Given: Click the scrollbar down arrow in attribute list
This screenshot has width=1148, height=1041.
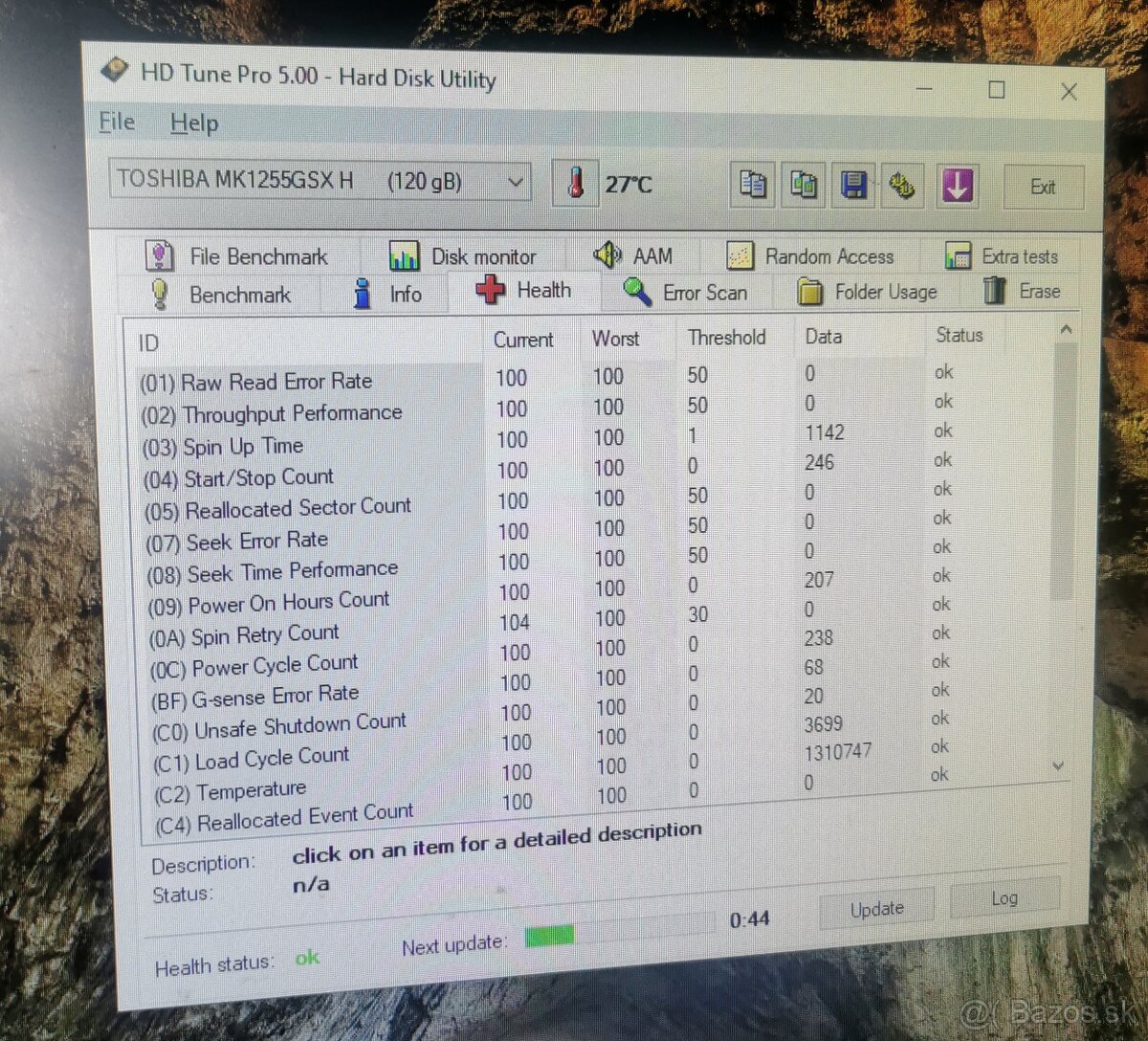Looking at the screenshot, I should tap(1058, 765).
